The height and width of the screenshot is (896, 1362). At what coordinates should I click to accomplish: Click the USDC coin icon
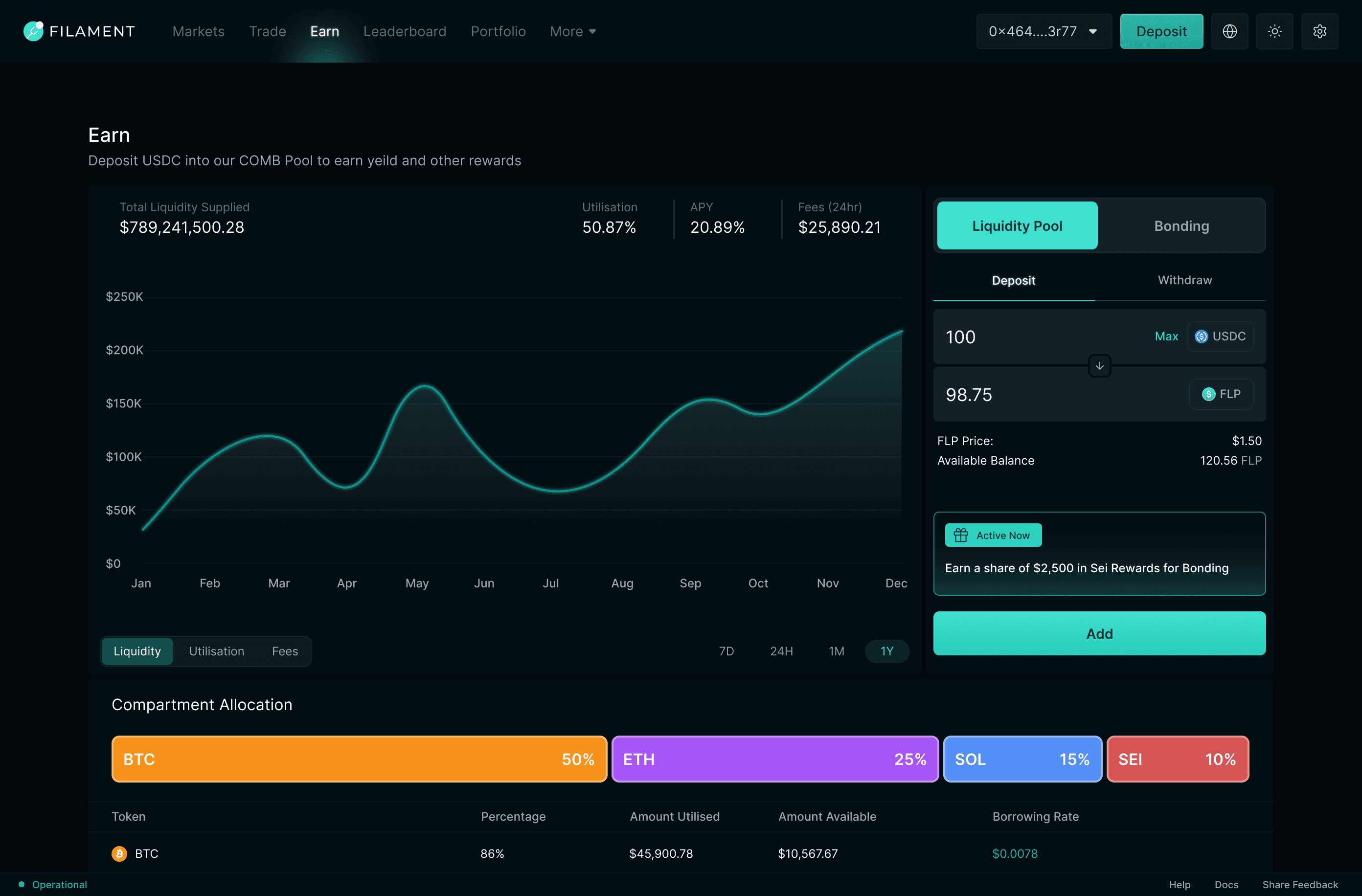click(x=1201, y=336)
